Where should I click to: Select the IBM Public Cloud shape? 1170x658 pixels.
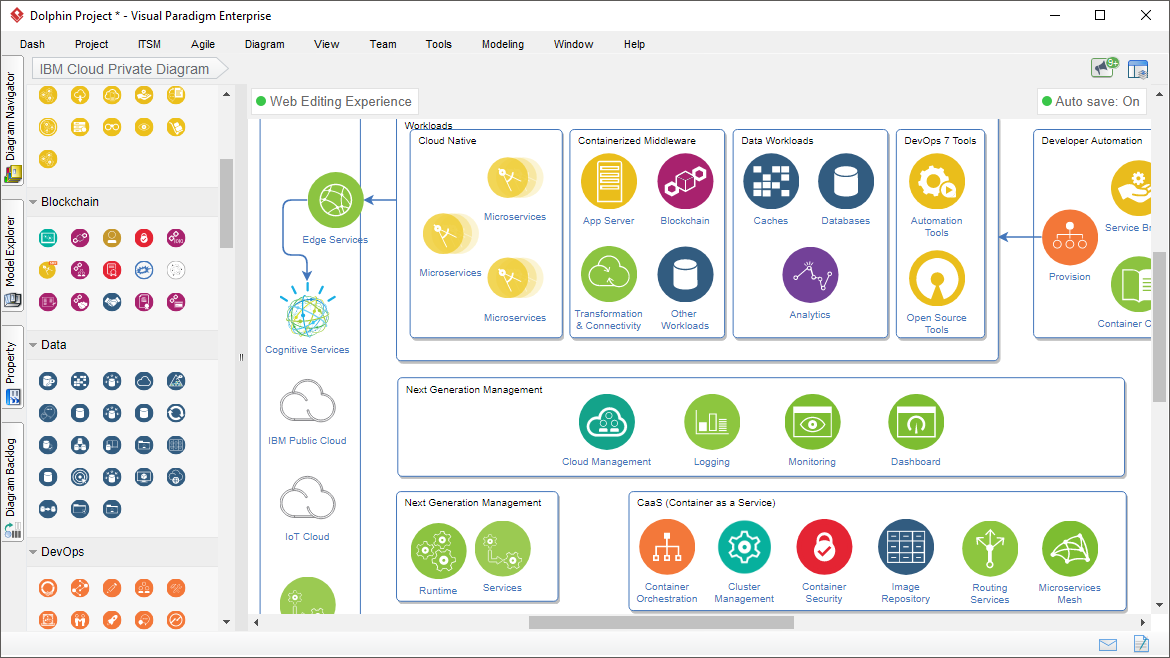pos(307,401)
